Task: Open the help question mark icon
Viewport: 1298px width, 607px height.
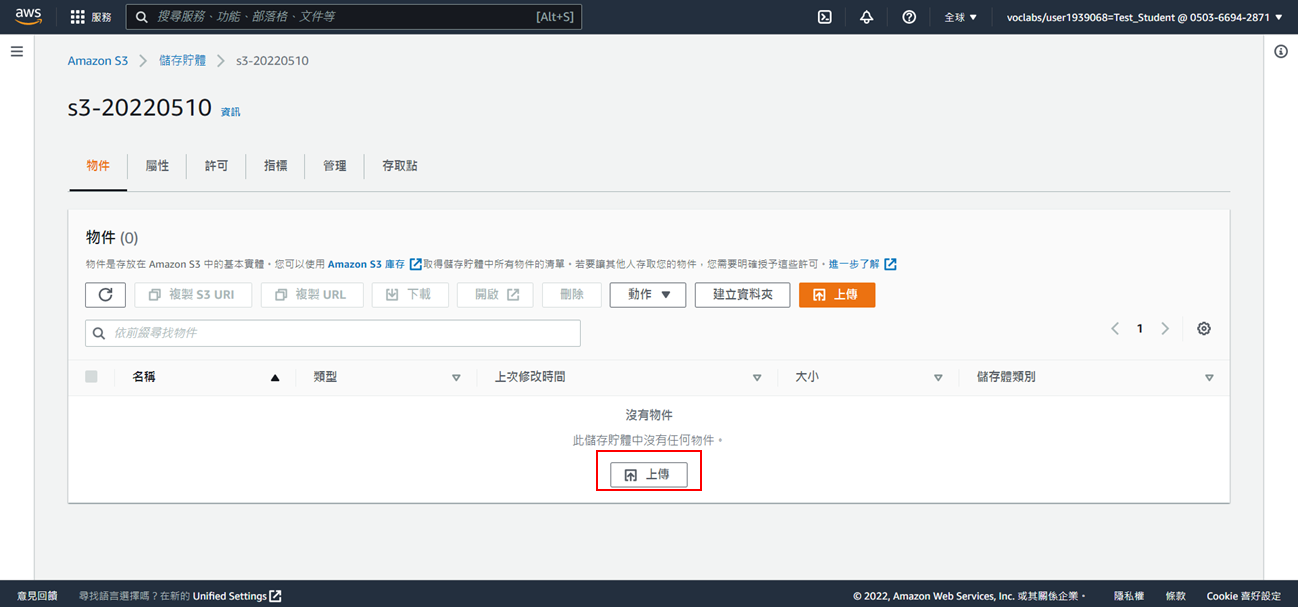Action: point(909,17)
